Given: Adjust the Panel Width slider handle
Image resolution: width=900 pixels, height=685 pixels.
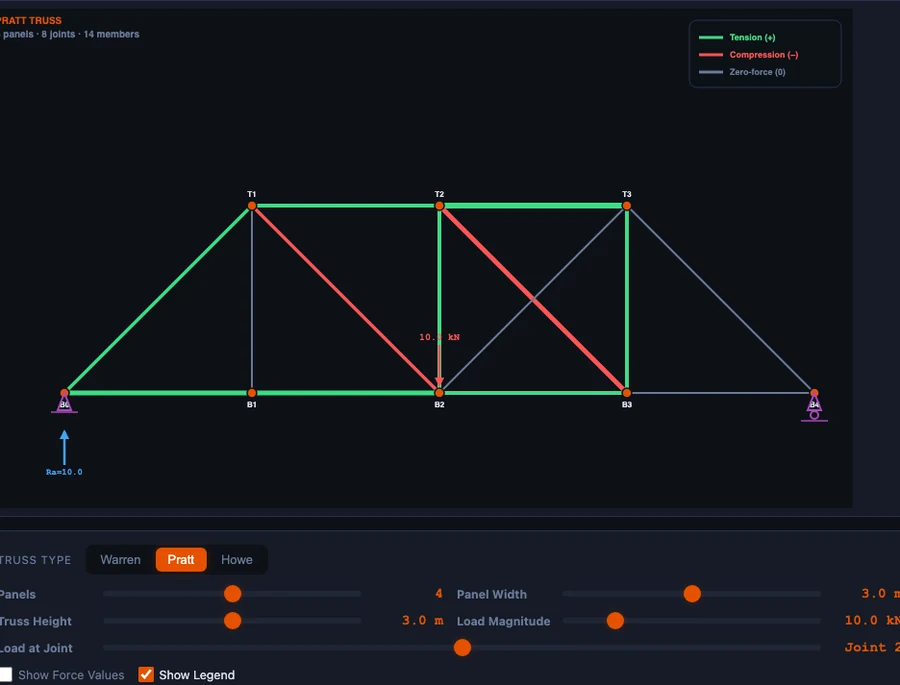Looking at the screenshot, I should coord(692,594).
